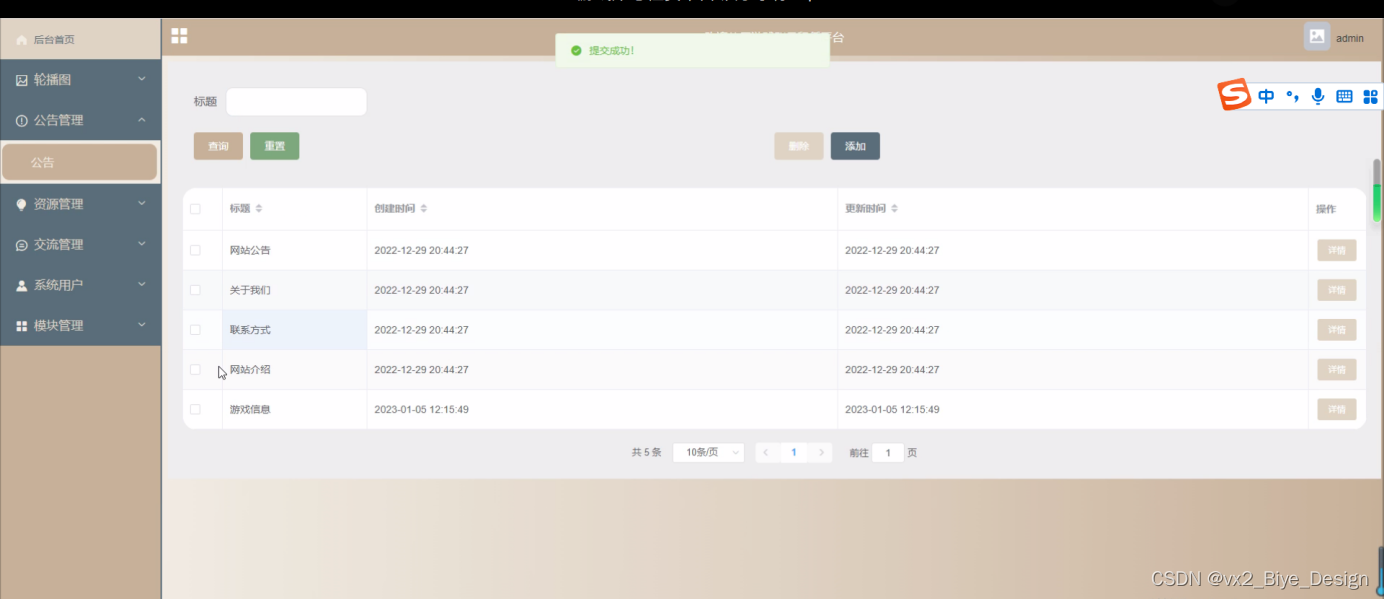
Task: Click the module squares icon next to 模块管理
Action: tap(22, 326)
